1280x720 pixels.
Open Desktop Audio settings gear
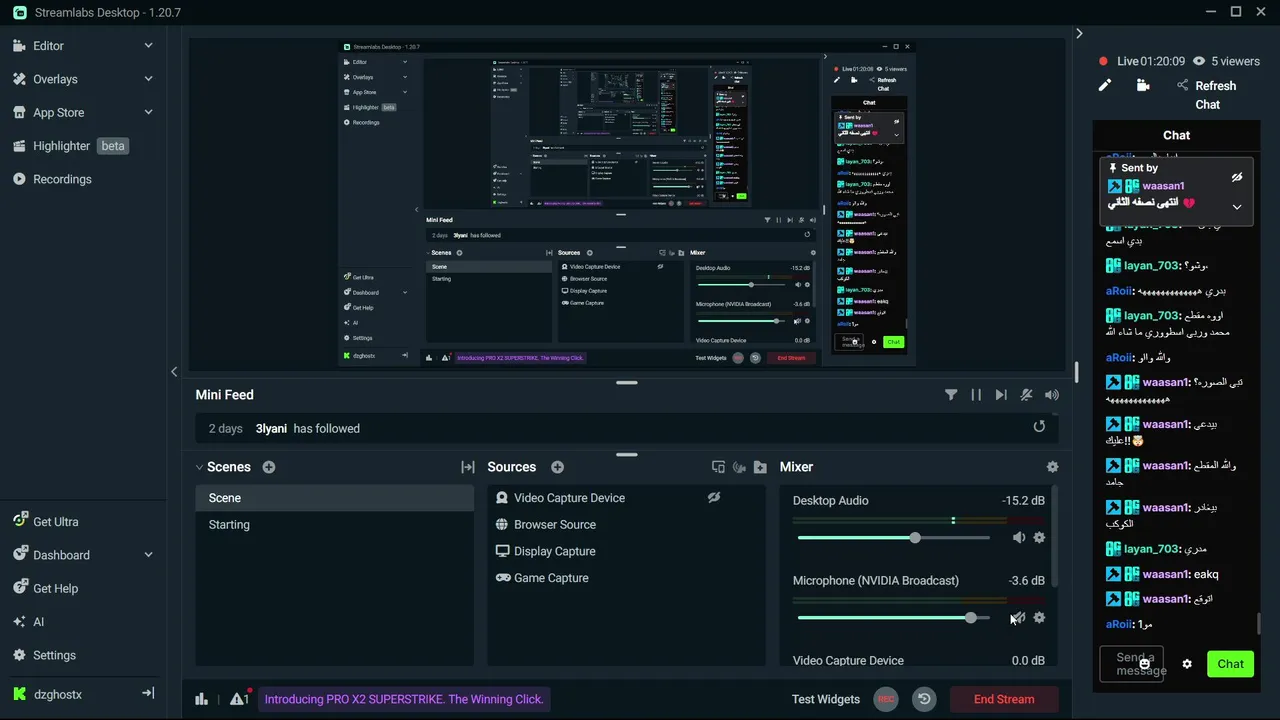tap(1039, 538)
